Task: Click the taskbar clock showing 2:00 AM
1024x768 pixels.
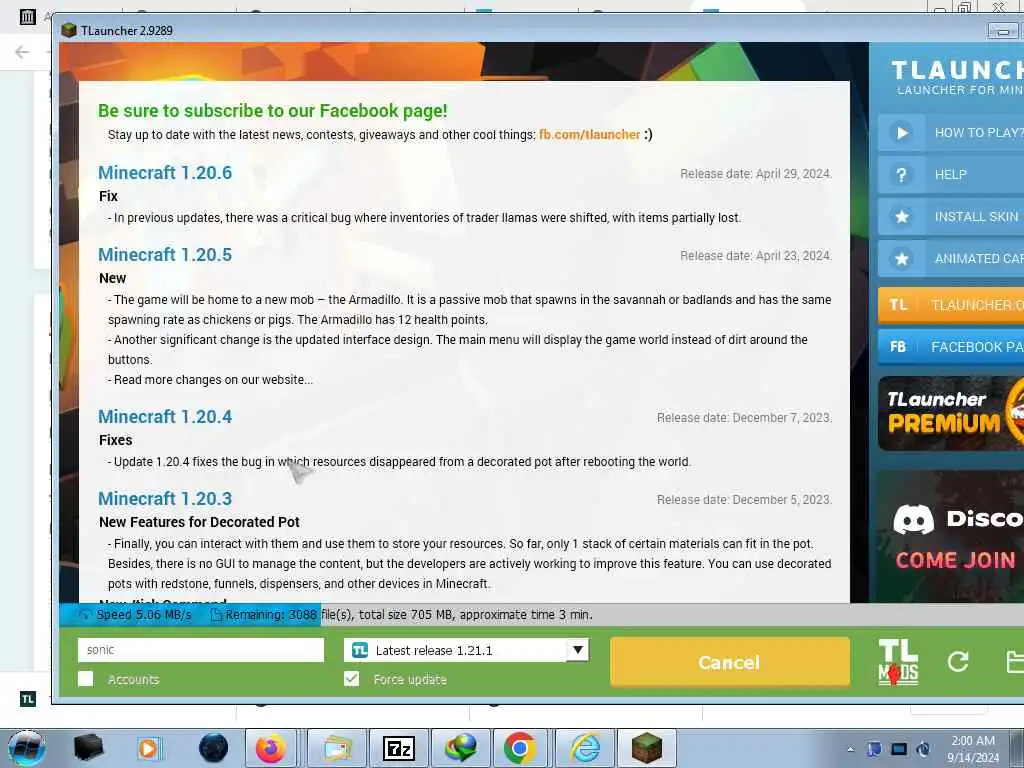Action: click(x=973, y=749)
